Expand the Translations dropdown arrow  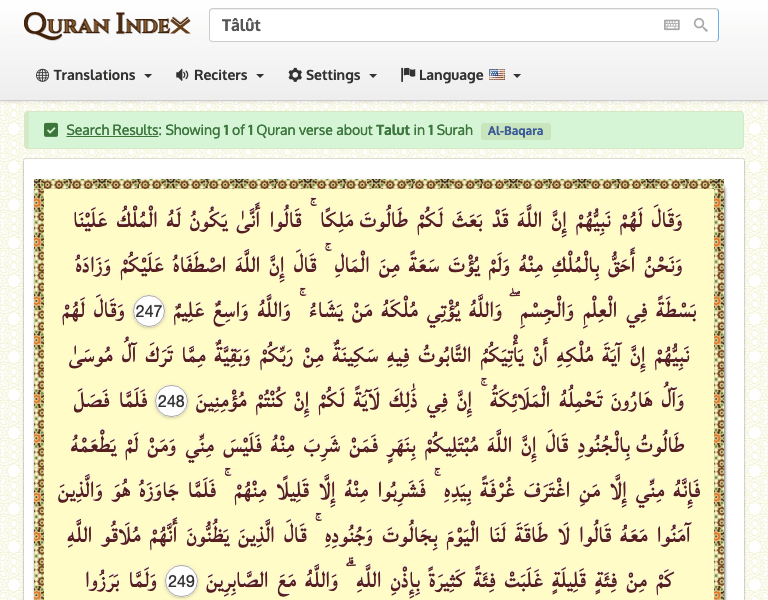(x=148, y=76)
